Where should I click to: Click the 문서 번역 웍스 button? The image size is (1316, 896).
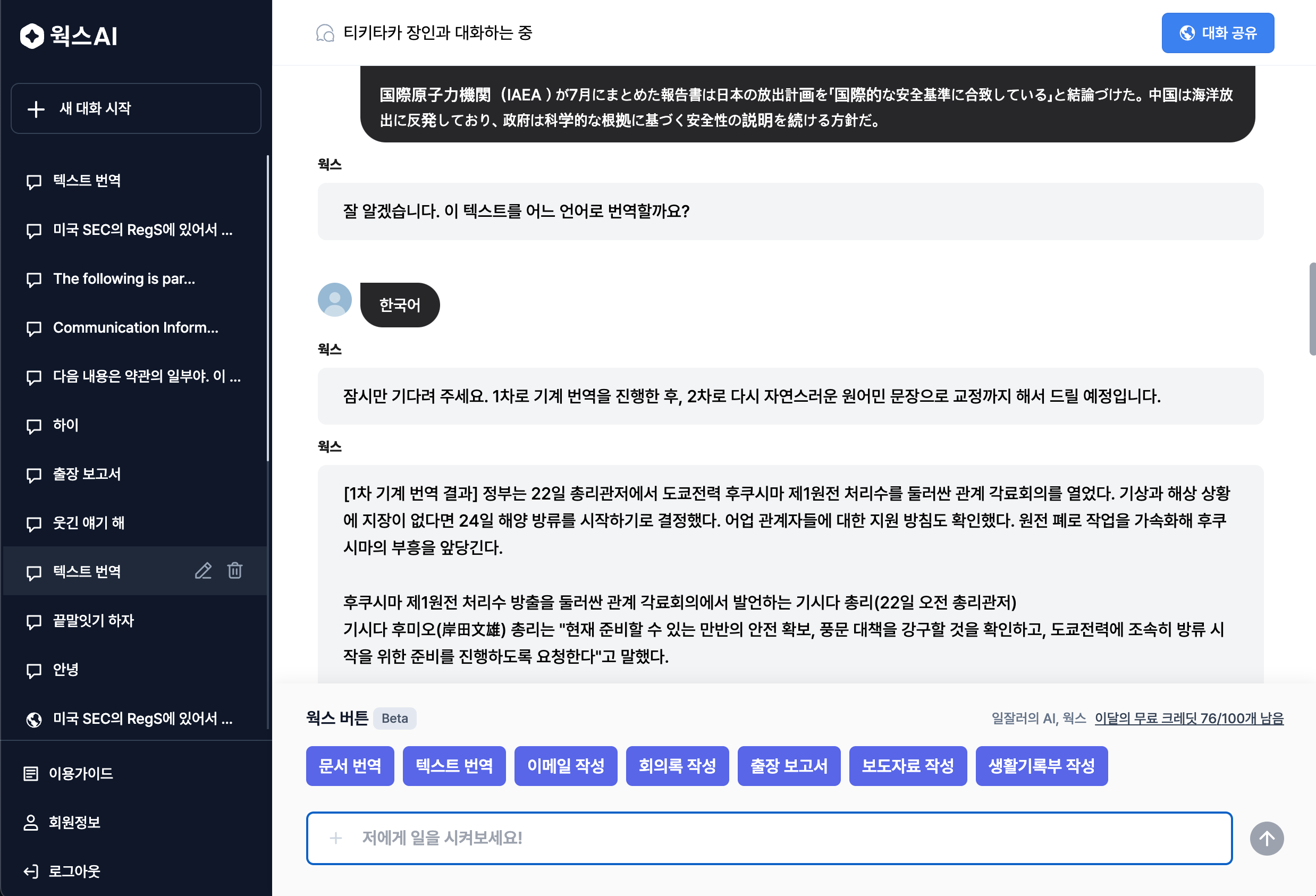pos(350,766)
